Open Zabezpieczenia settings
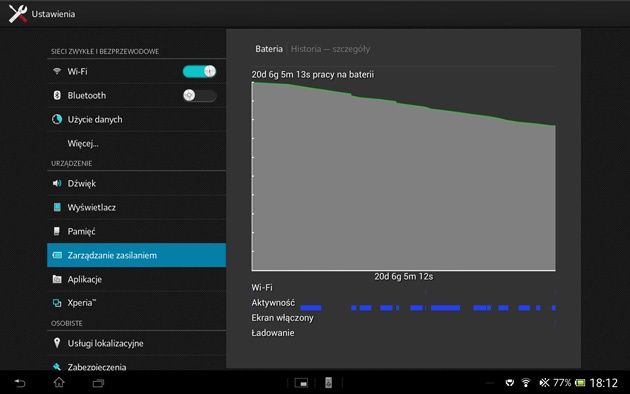The image size is (630, 394). [137, 364]
